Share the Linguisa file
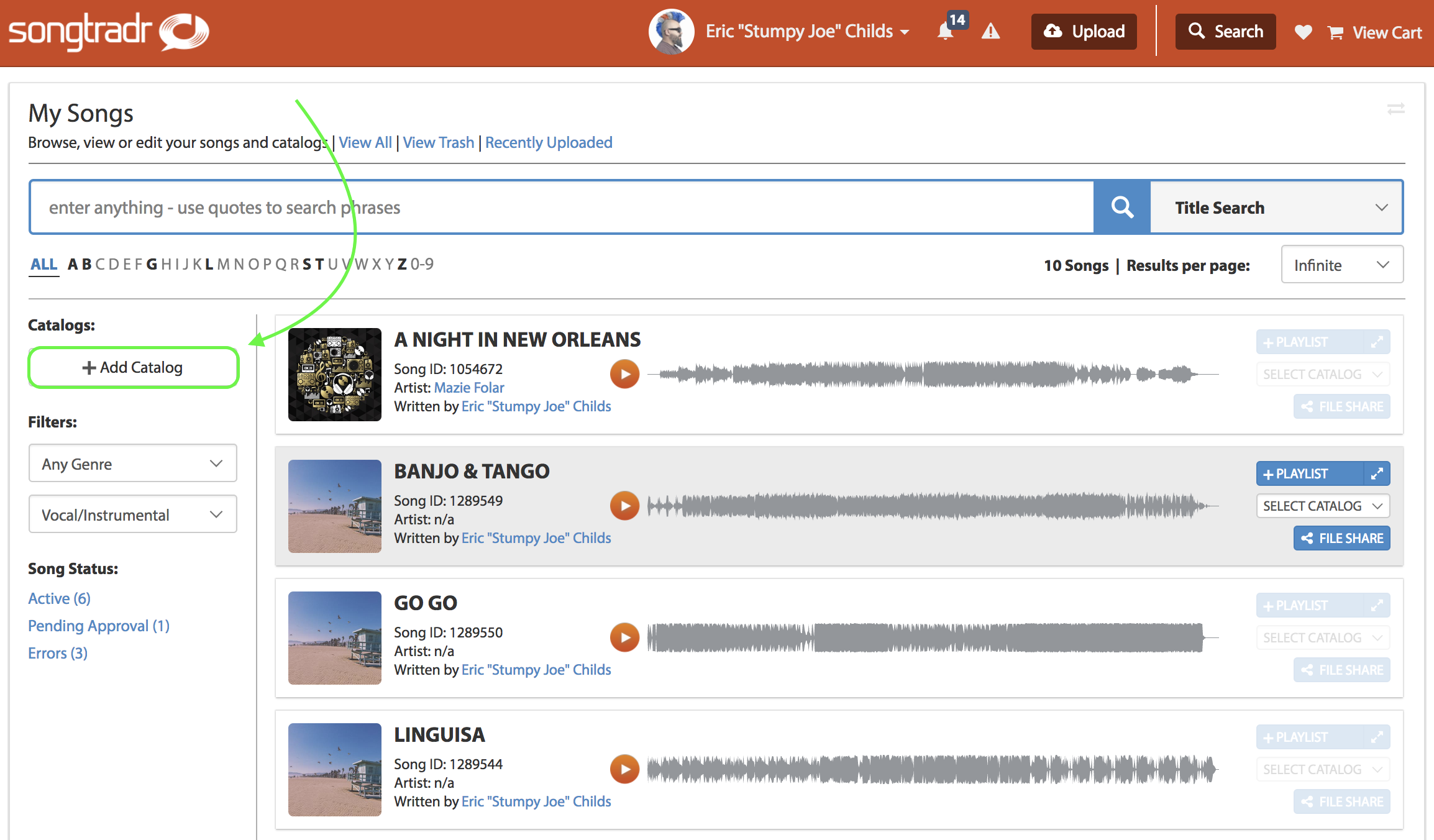Screen dimensions: 1434x840 point(1342,801)
